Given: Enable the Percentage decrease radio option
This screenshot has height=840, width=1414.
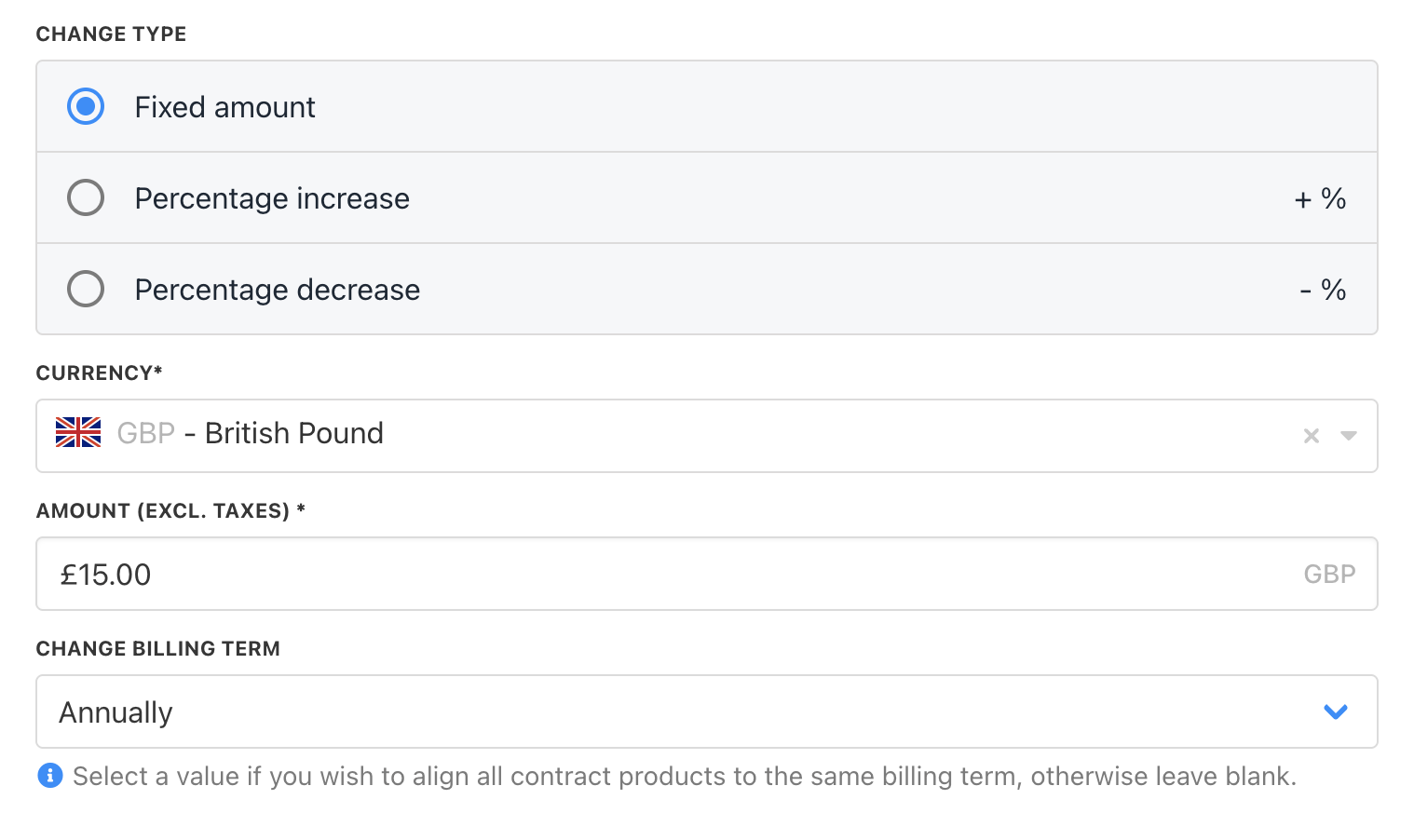Looking at the screenshot, I should tap(86, 290).
